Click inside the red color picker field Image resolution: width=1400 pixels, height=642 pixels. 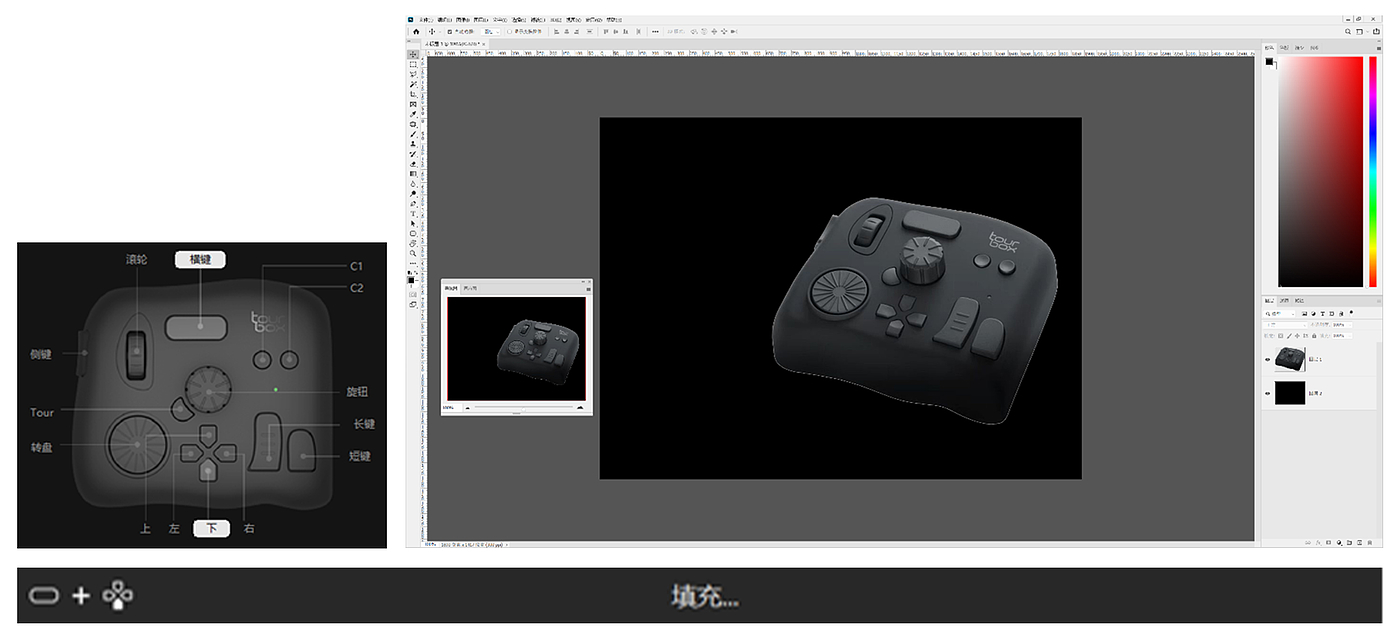[x=1320, y=172]
